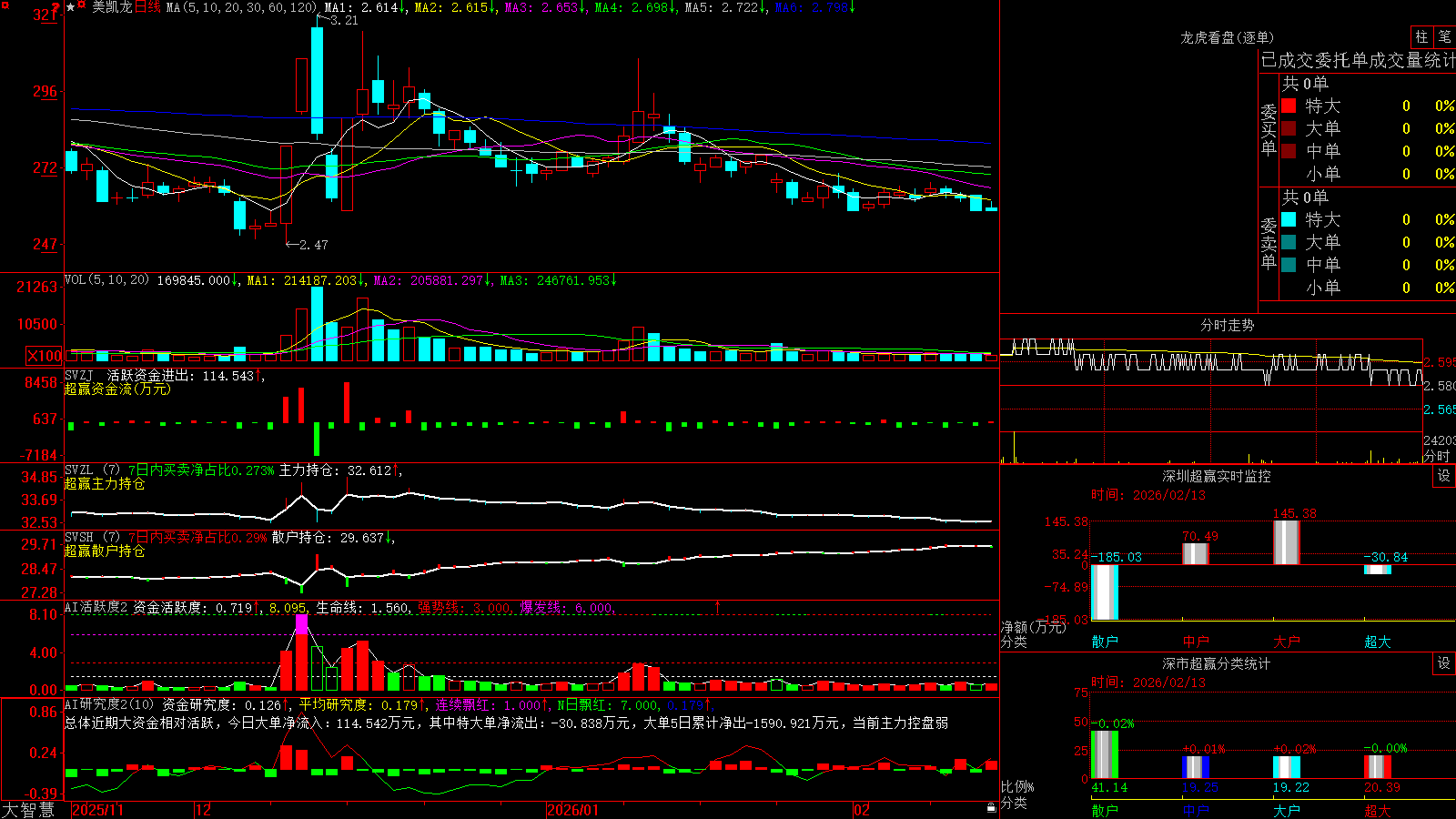Click the 已成交委托单成交量统计 header
This screenshot has width=1456, height=819.
click(x=1358, y=60)
